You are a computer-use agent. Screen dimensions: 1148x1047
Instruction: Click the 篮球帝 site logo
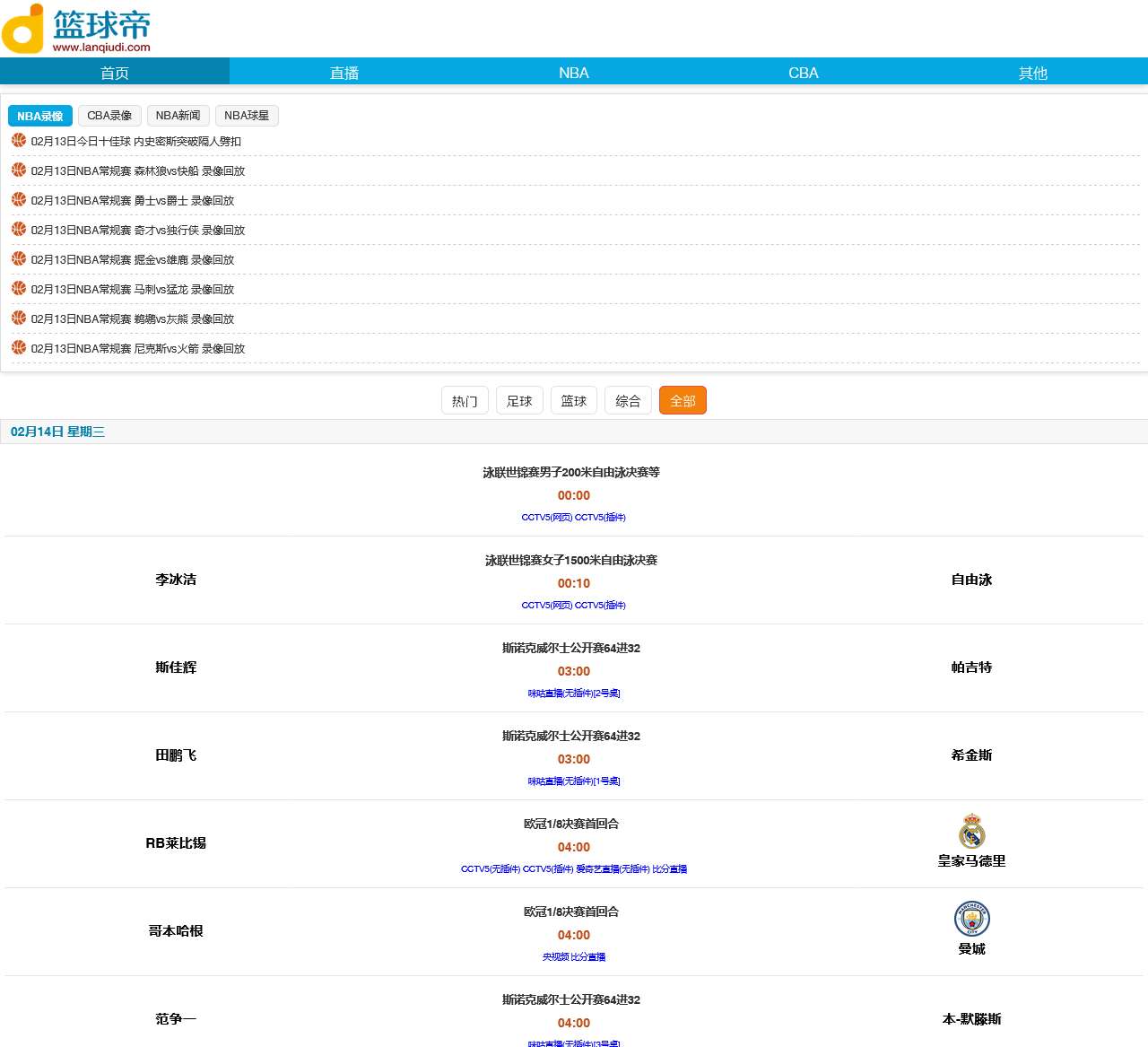click(x=76, y=29)
